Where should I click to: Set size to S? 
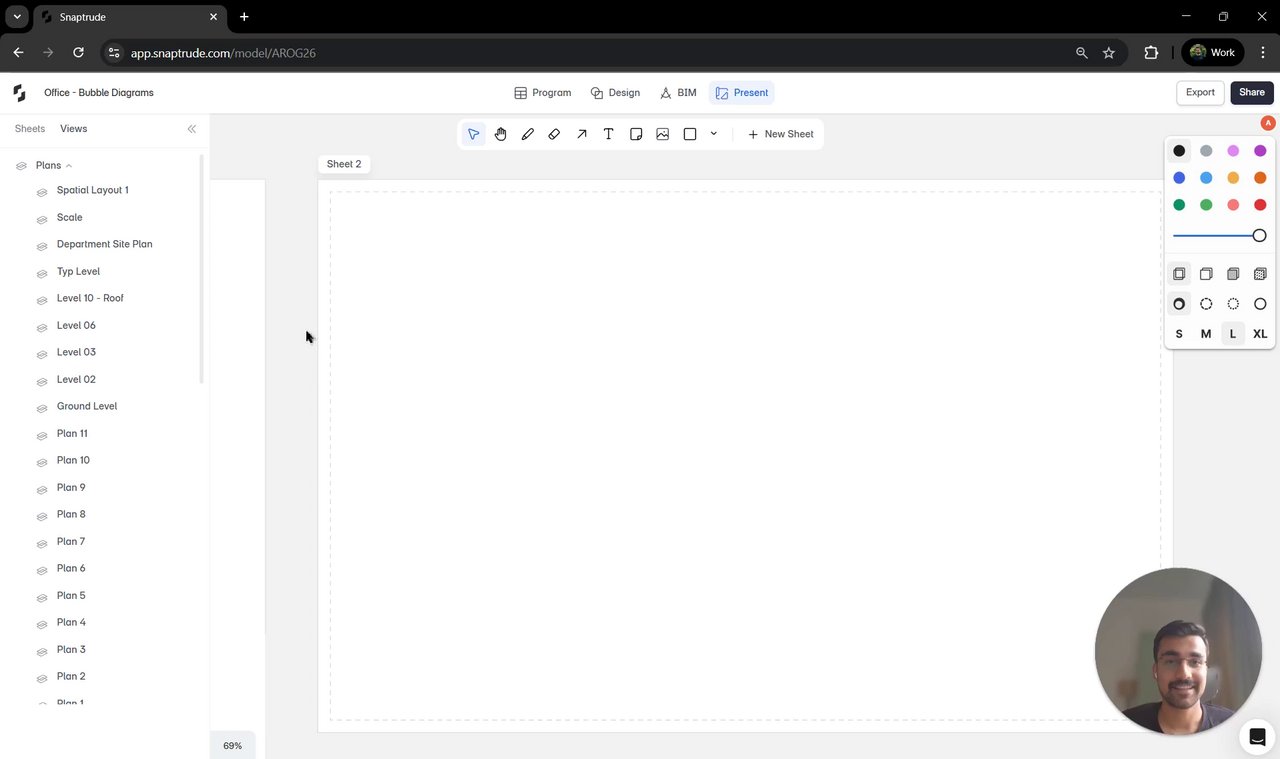pos(1179,334)
